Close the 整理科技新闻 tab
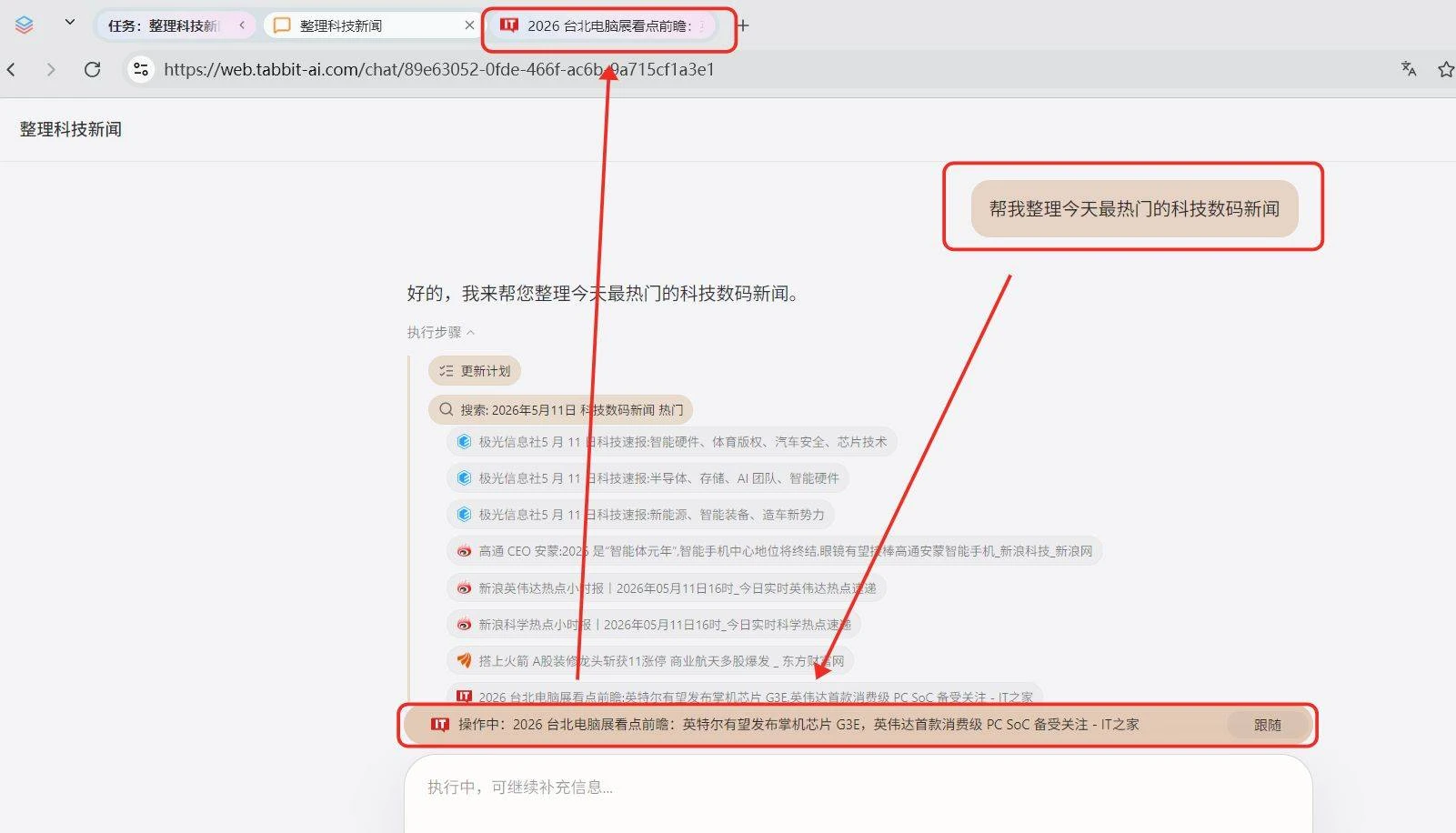Screen dimensions: 1456x833 pos(469,25)
